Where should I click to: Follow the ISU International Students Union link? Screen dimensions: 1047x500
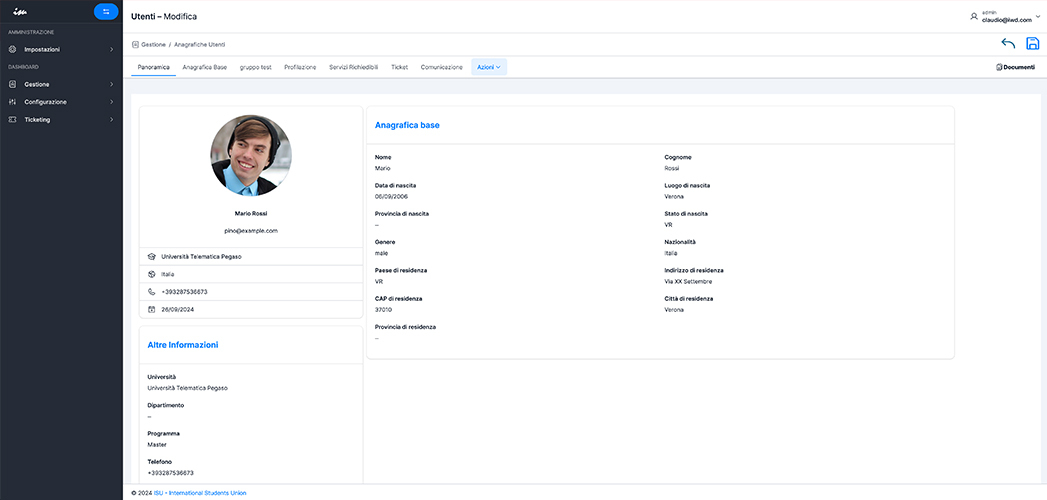207,493
